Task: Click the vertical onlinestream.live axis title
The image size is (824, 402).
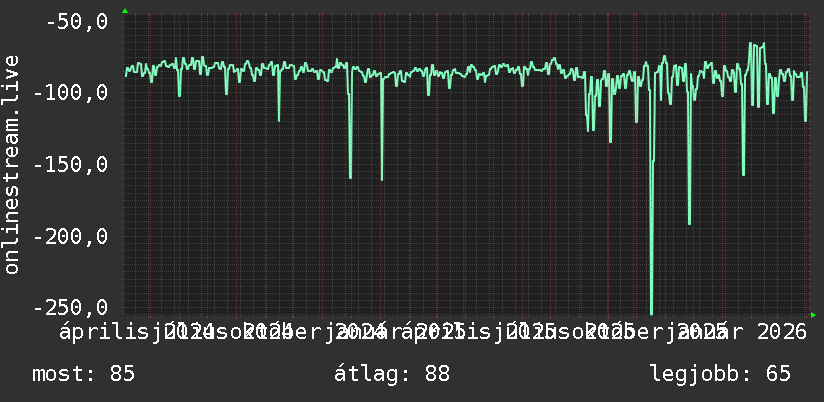Action: (11, 164)
